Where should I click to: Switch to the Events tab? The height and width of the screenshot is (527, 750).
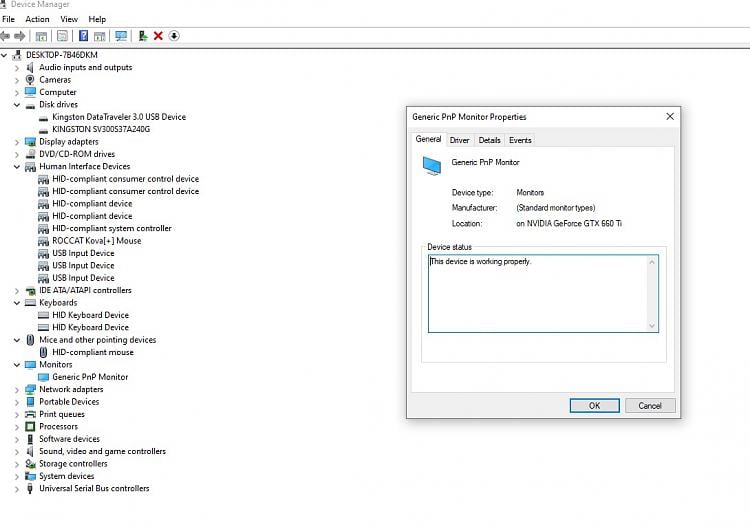click(520, 141)
